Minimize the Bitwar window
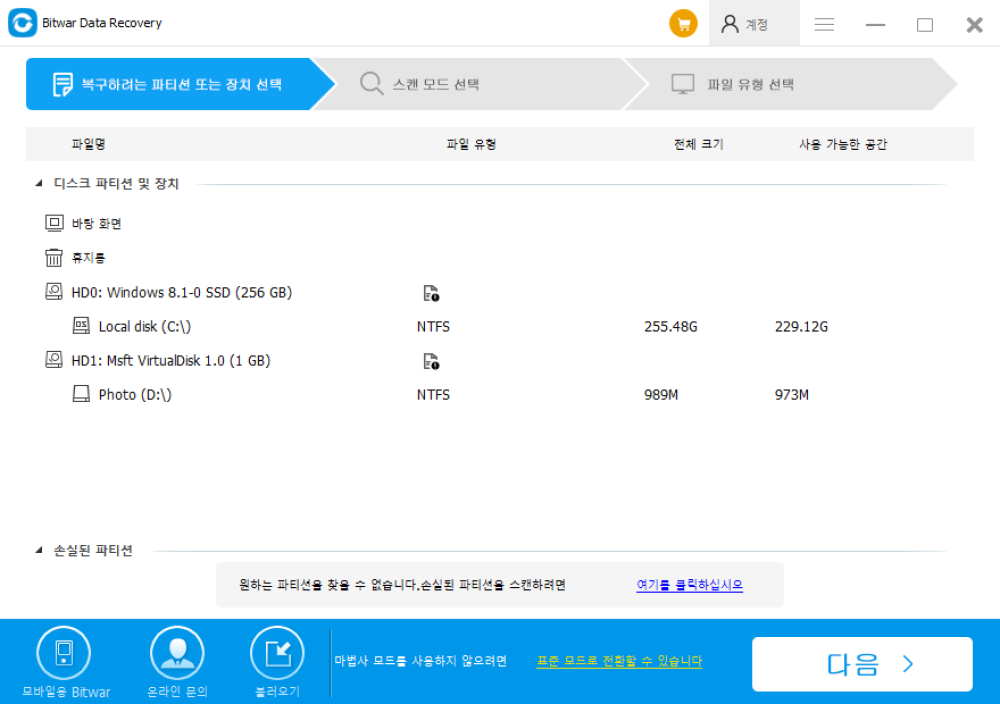Image resolution: width=1000 pixels, height=704 pixels. 875,24
